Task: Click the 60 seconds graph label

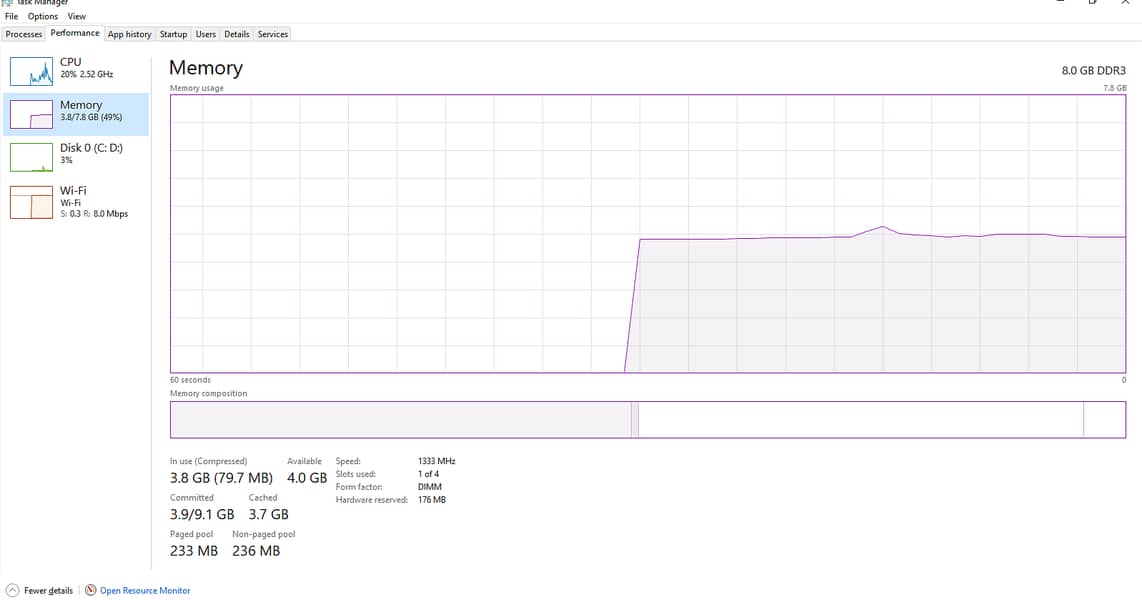Action: pyautogui.click(x=190, y=380)
